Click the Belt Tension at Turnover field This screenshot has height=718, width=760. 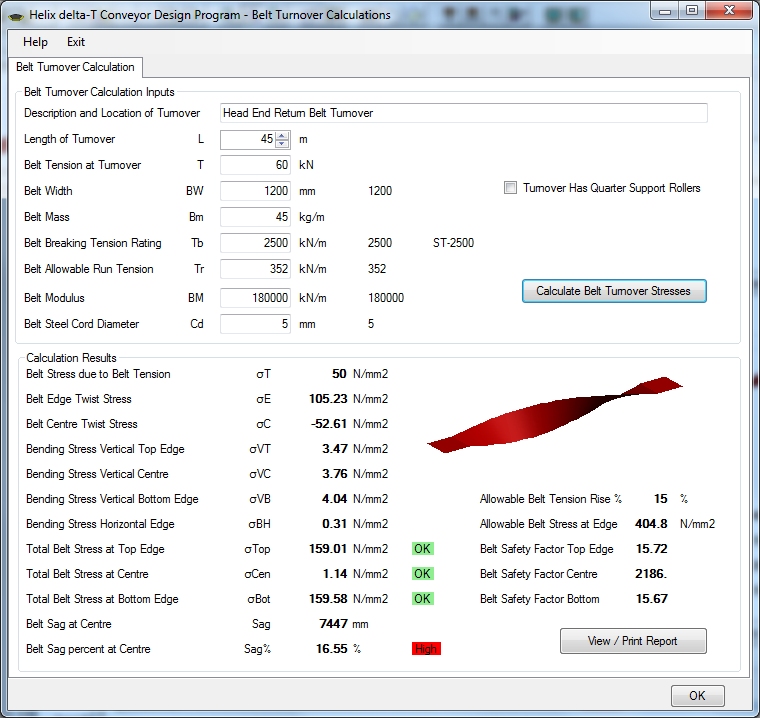[255, 165]
